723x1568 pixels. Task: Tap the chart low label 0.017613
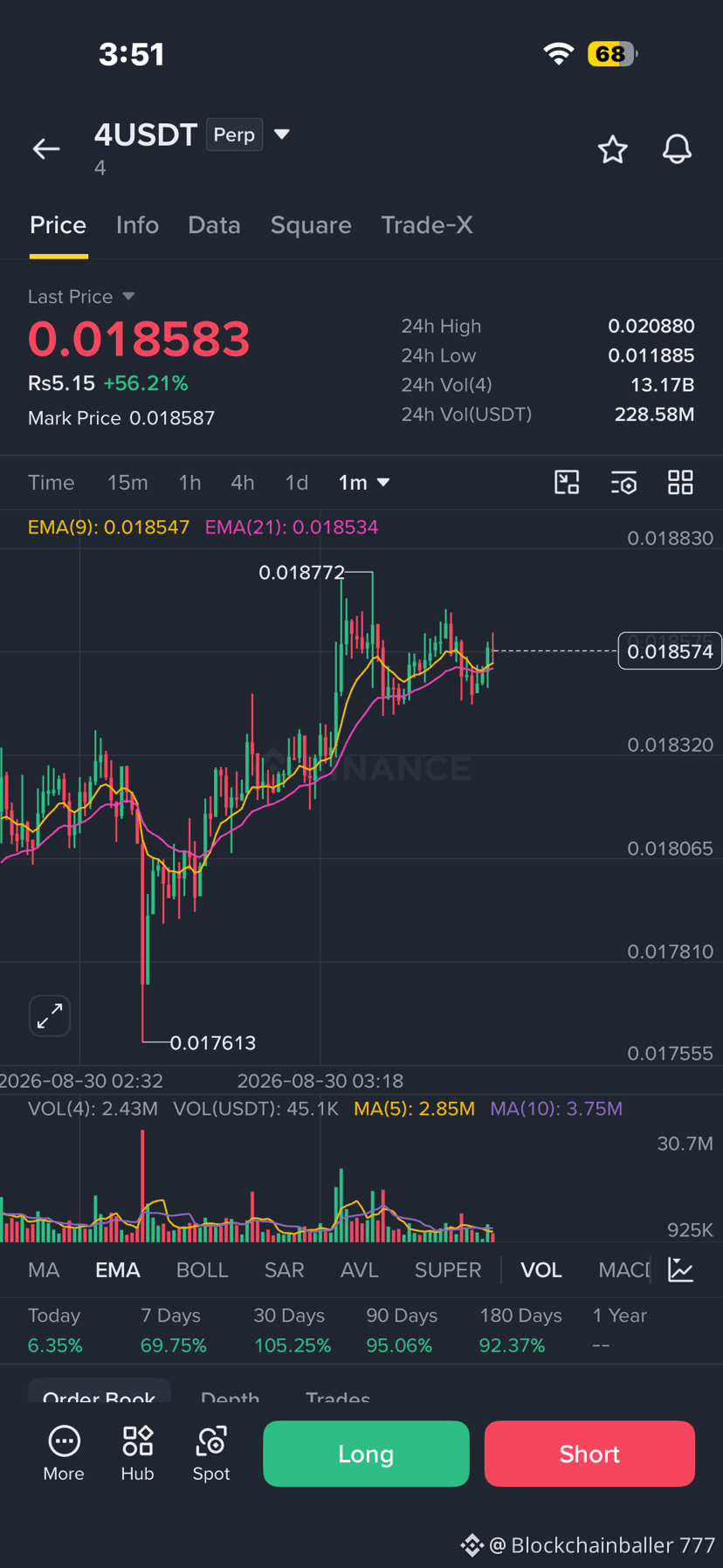(x=213, y=1042)
